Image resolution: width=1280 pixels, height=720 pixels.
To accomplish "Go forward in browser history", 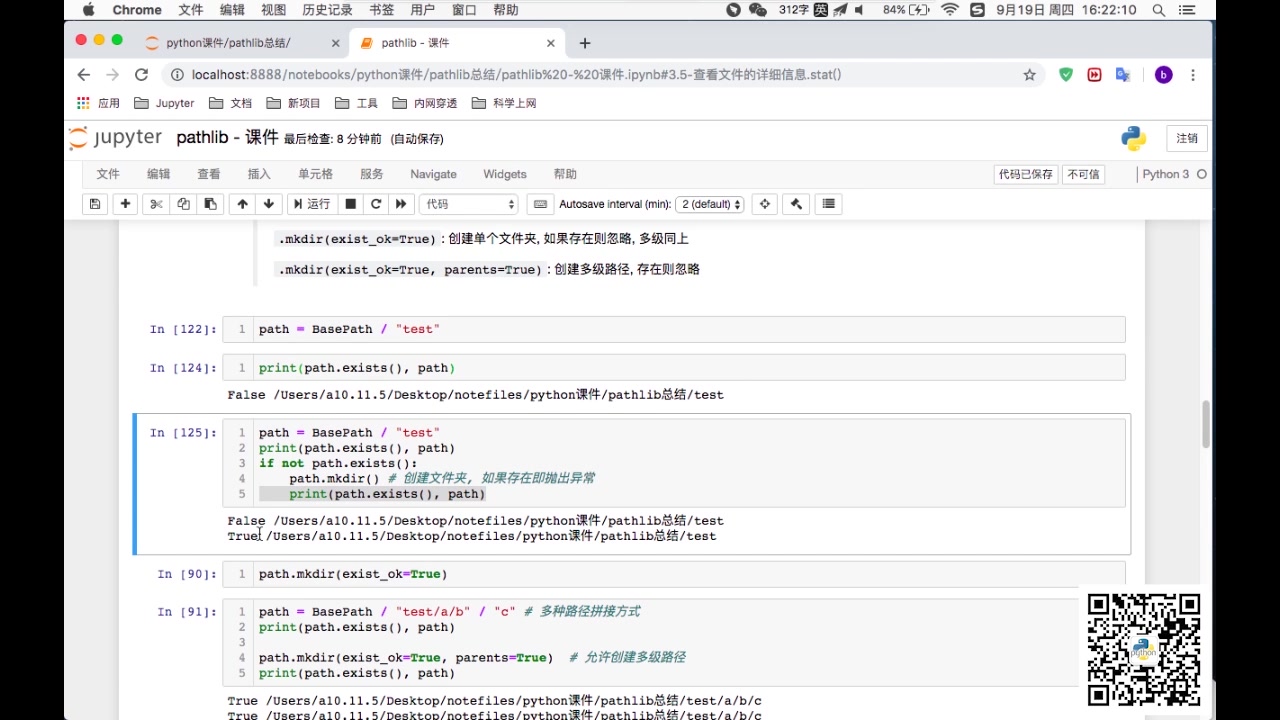I will (112, 75).
